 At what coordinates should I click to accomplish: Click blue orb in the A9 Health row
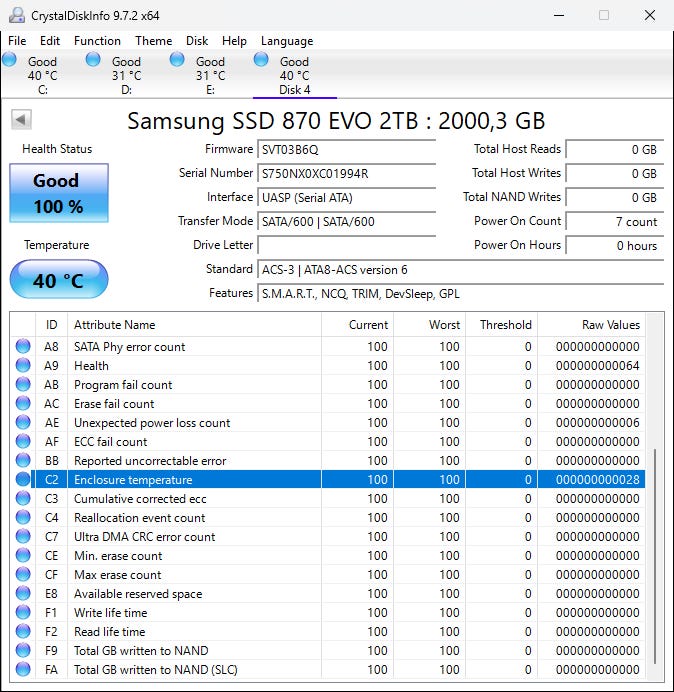coord(23,365)
